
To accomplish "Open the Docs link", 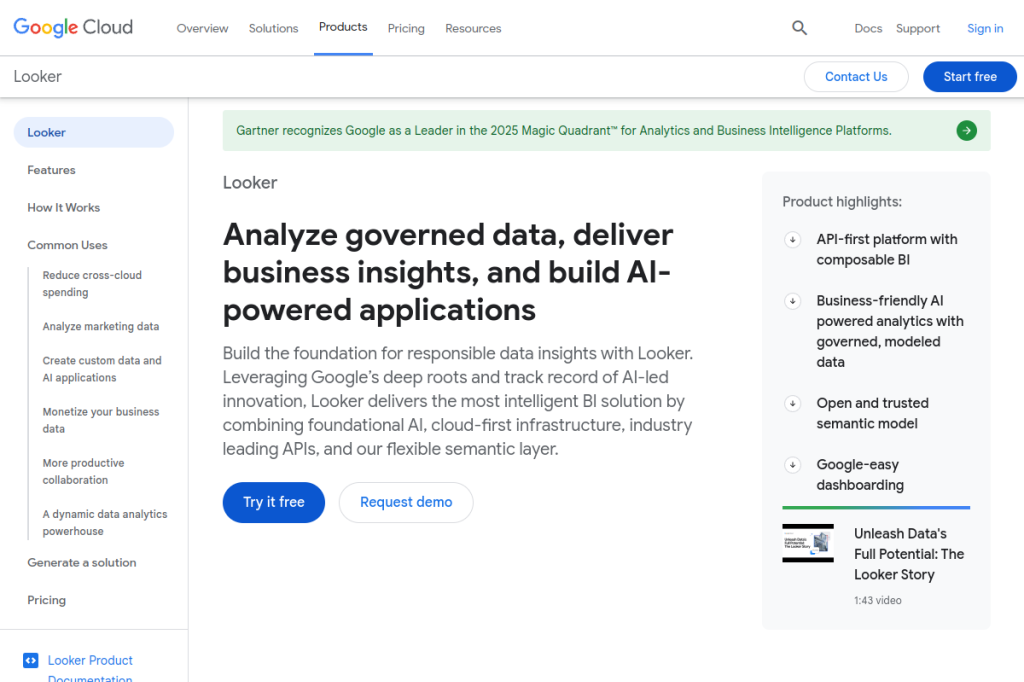I will pyautogui.click(x=868, y=29).
